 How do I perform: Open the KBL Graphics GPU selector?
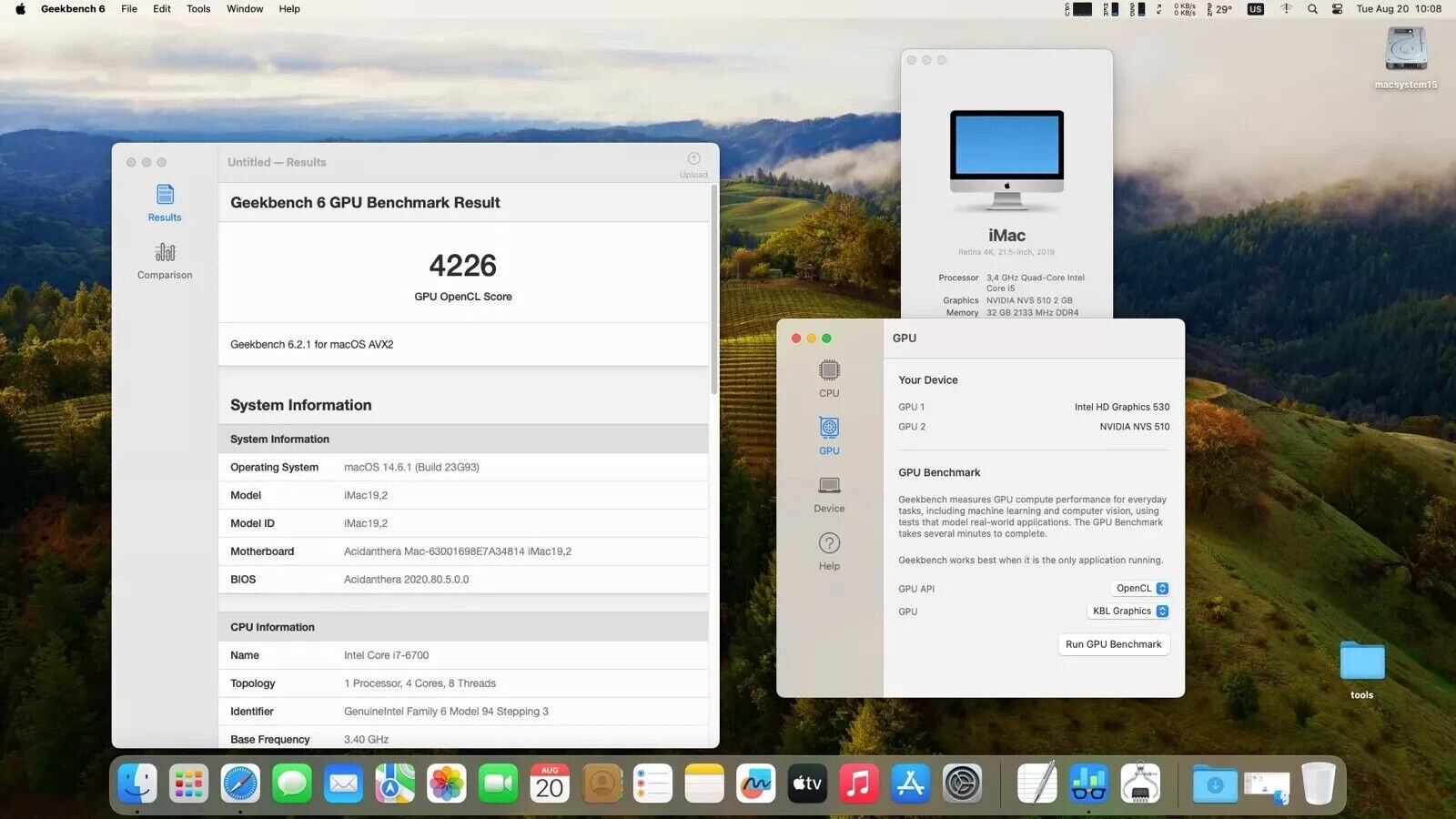tap(1128, 612)
